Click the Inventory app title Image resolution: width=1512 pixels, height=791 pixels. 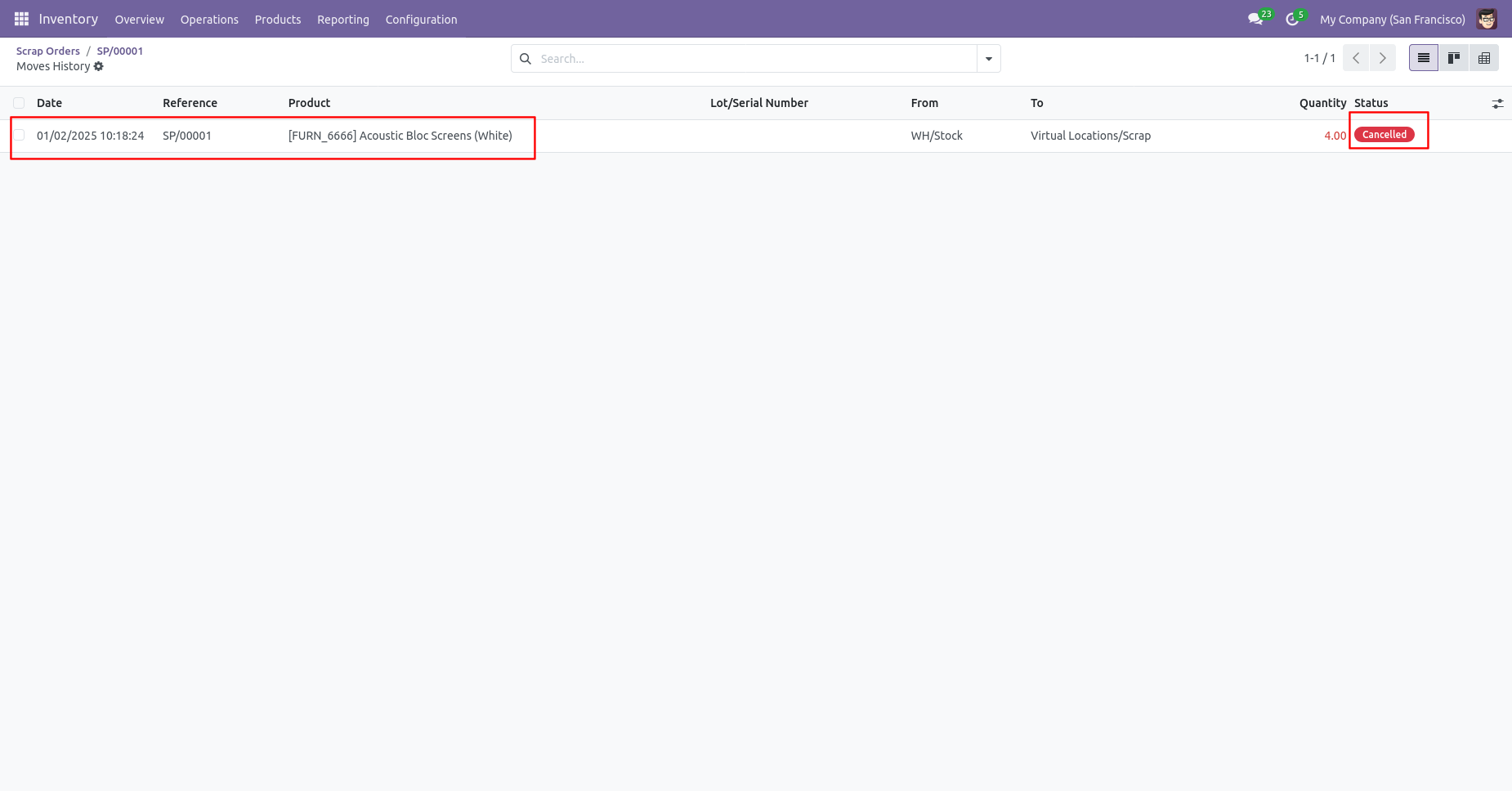pyautogui.click(x=69, y=19)
